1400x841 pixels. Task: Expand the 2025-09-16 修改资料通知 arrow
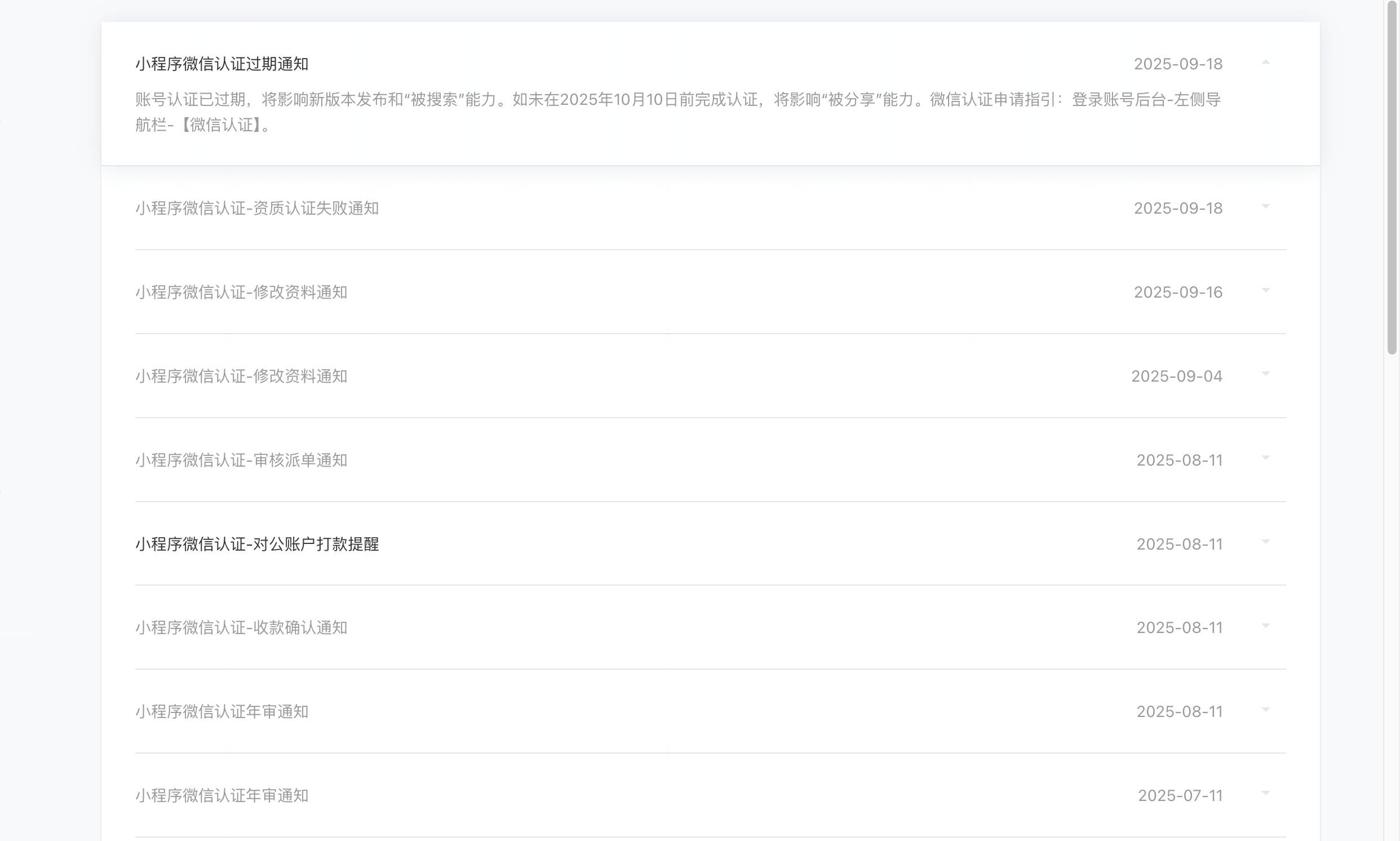[x=1265, y=291]
